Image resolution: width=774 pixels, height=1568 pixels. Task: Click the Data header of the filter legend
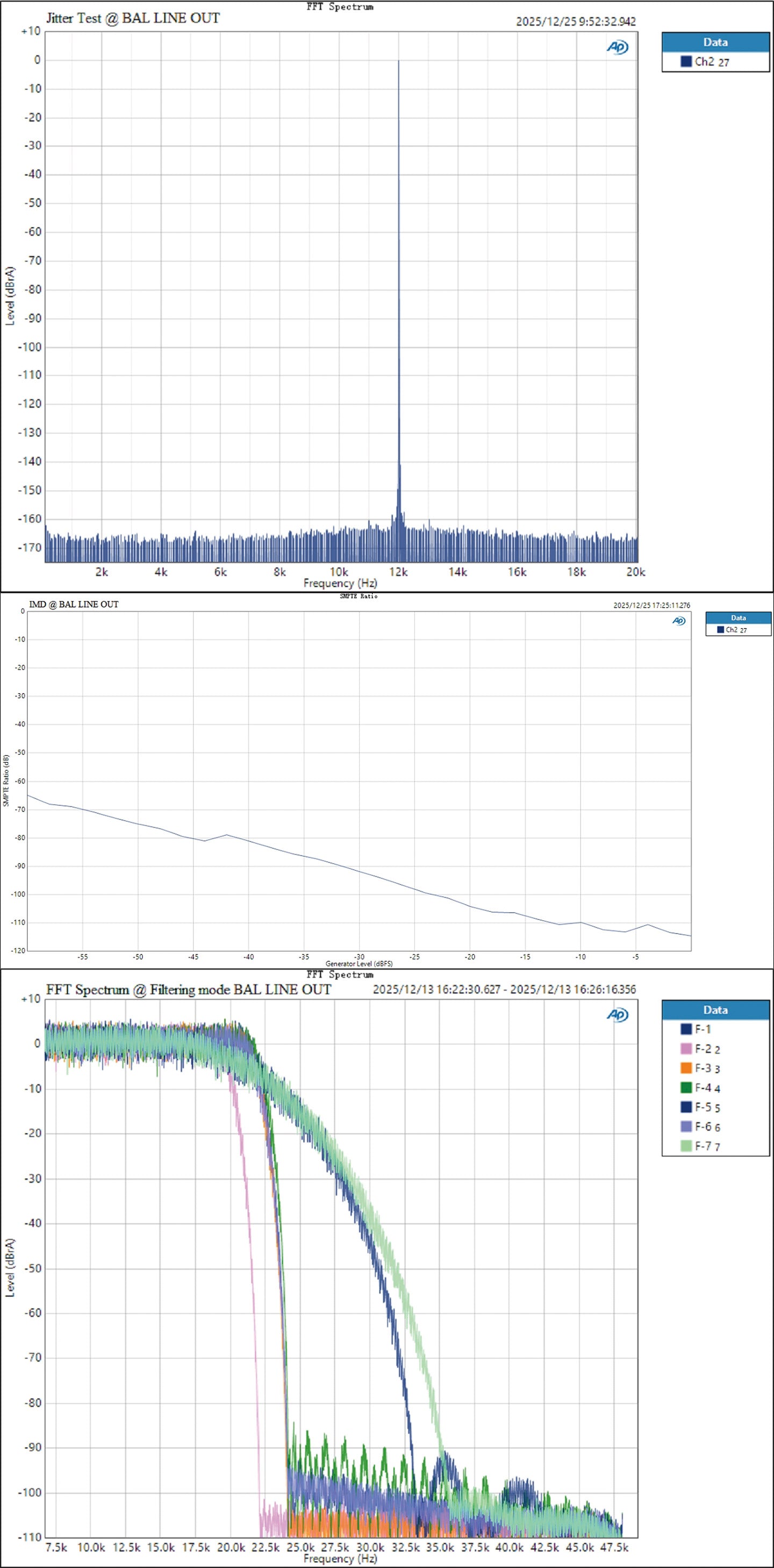(x=715, y=1010)
